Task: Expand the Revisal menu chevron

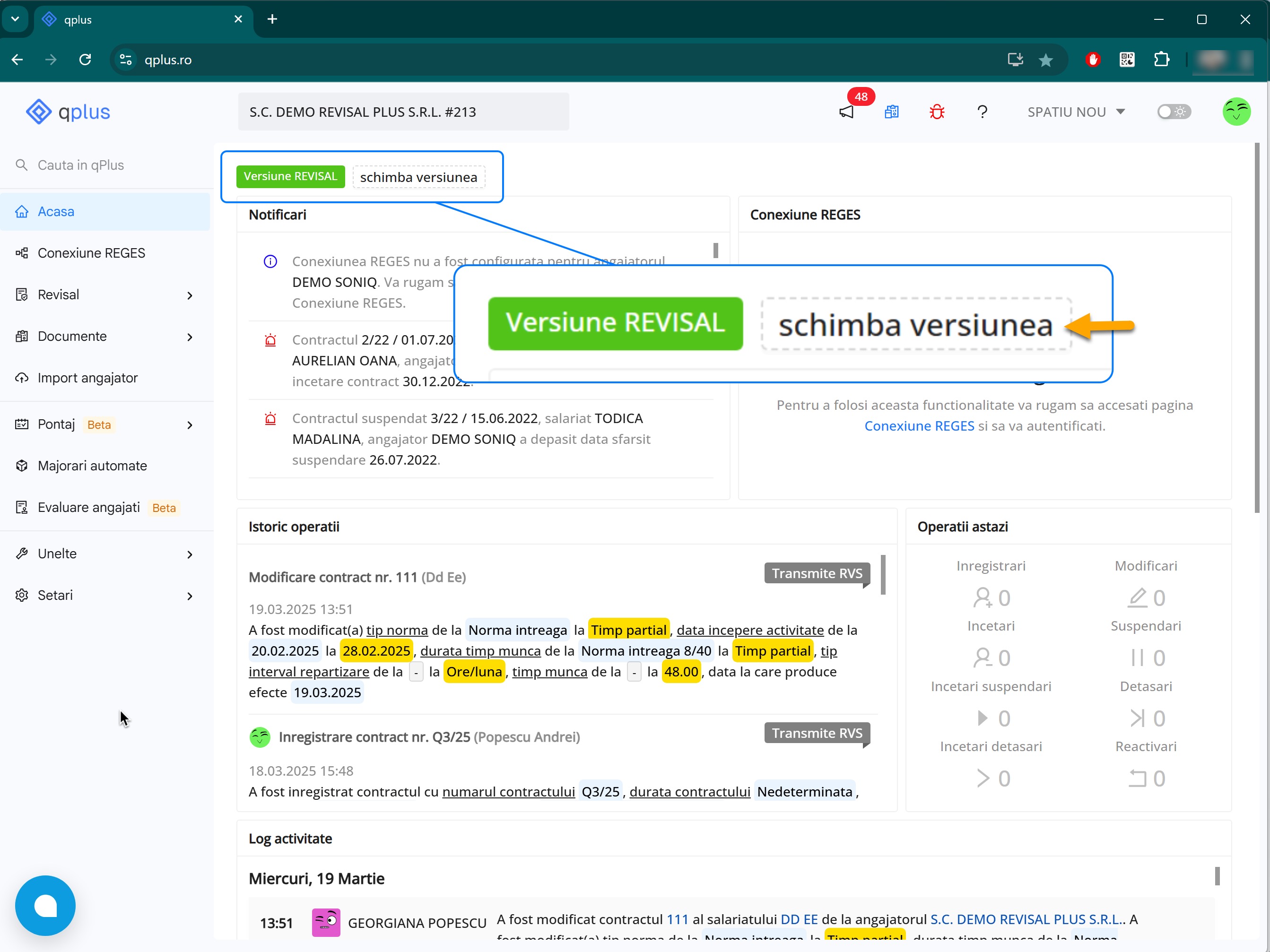Action: point(190,295)
